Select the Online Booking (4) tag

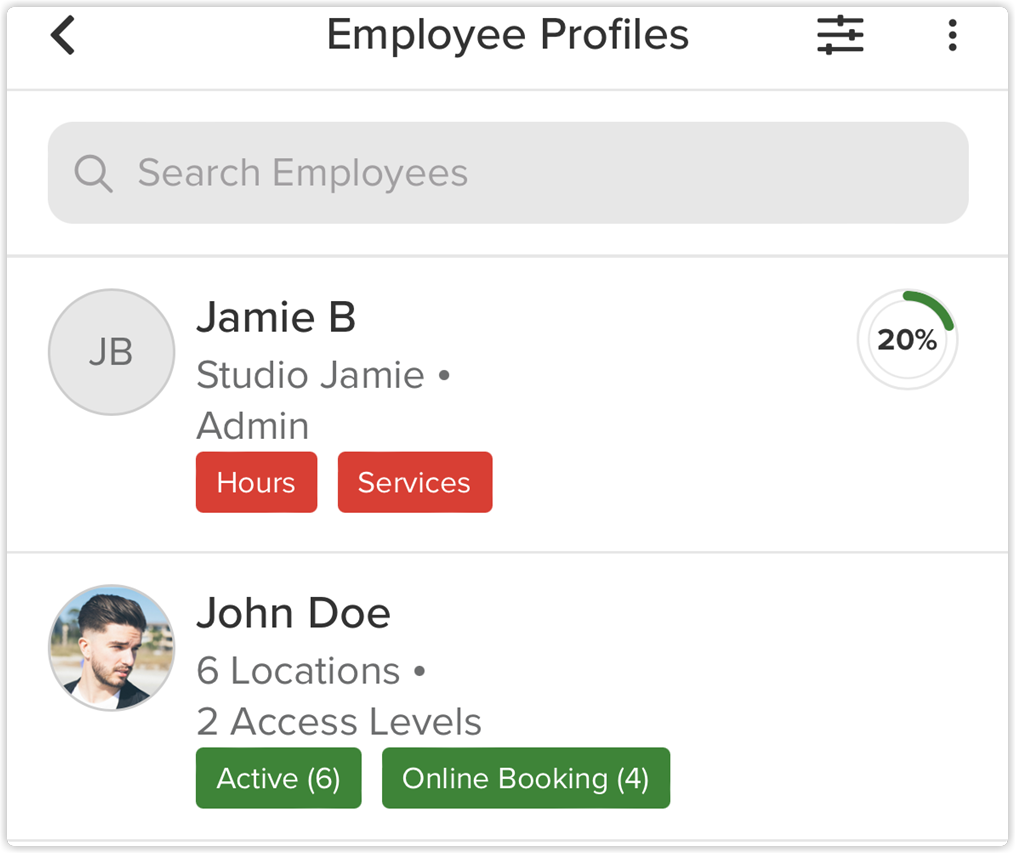(525, 778)
